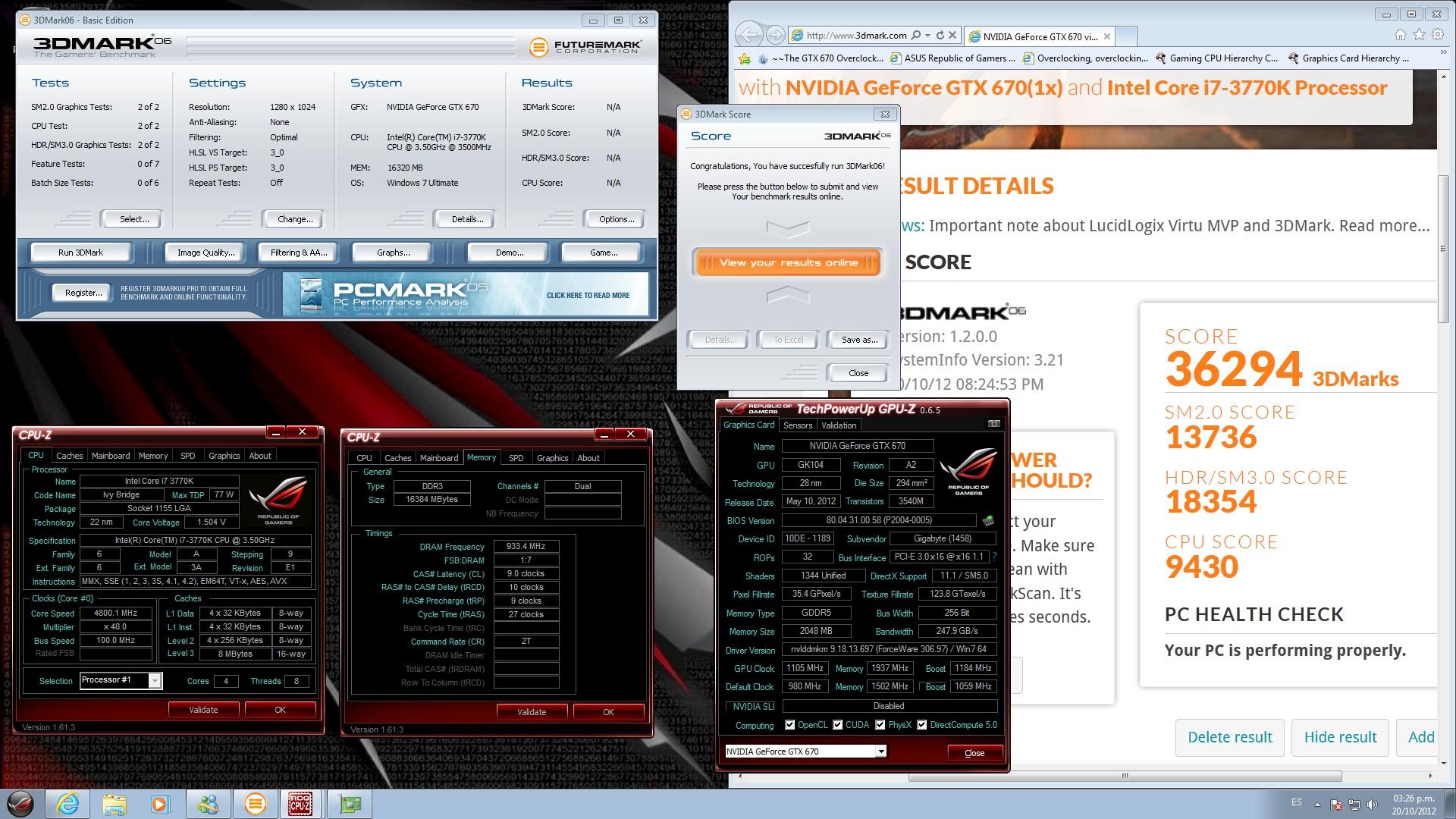
Task: Open Windows Media Player on the taskbar
Action: pyautogui.click(x=161, y=804)
